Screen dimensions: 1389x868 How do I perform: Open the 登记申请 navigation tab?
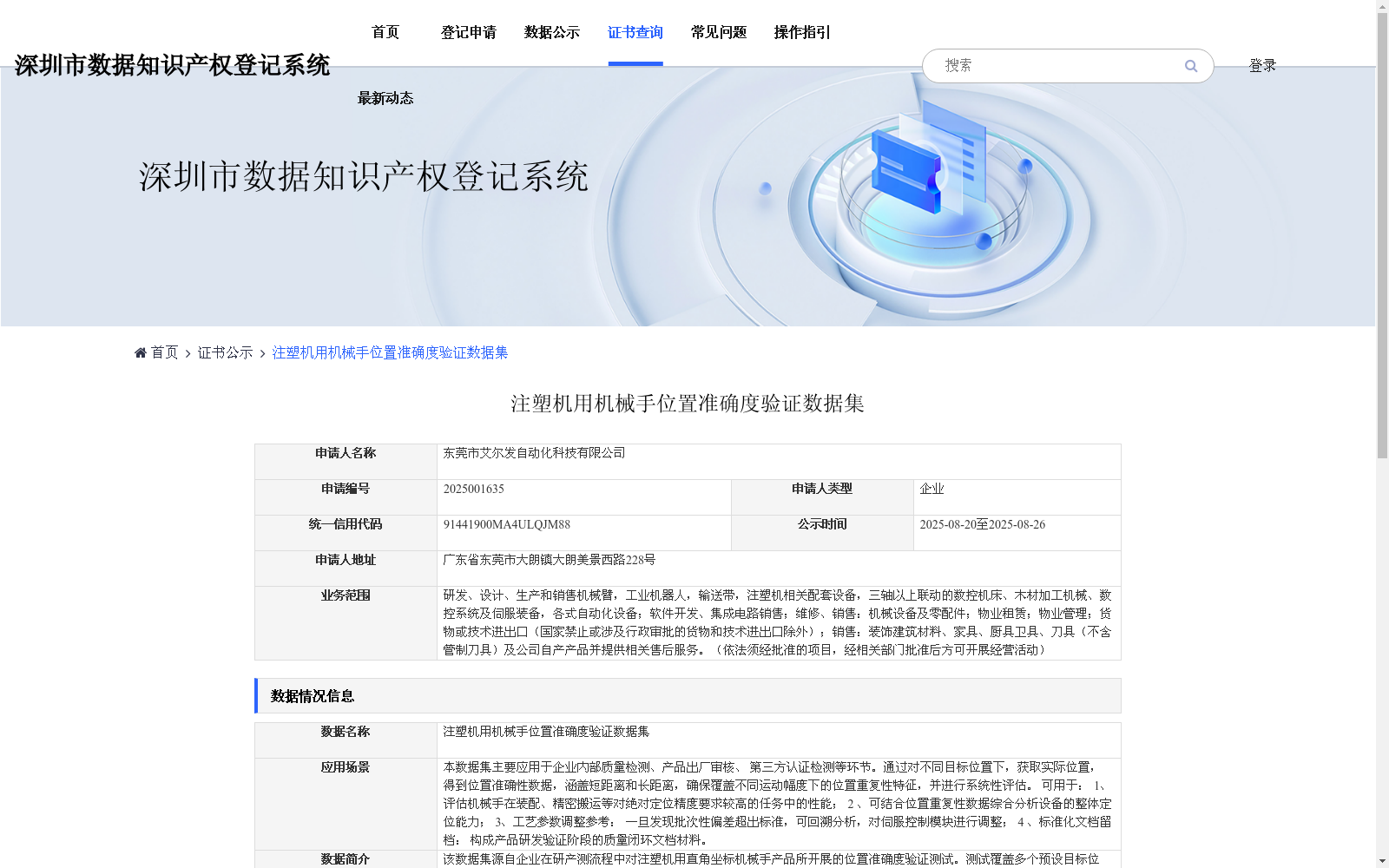pyautogui.click(x=469, y=32)
